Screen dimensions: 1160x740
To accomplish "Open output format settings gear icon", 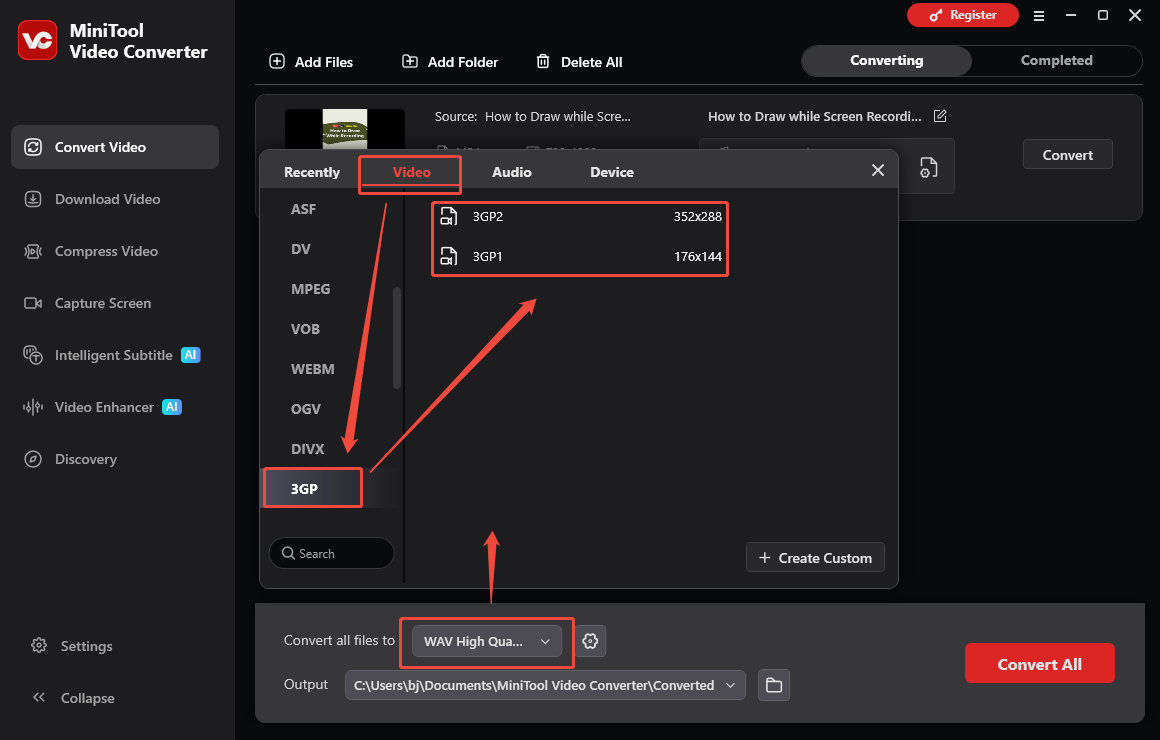I will tap(590, 641).
